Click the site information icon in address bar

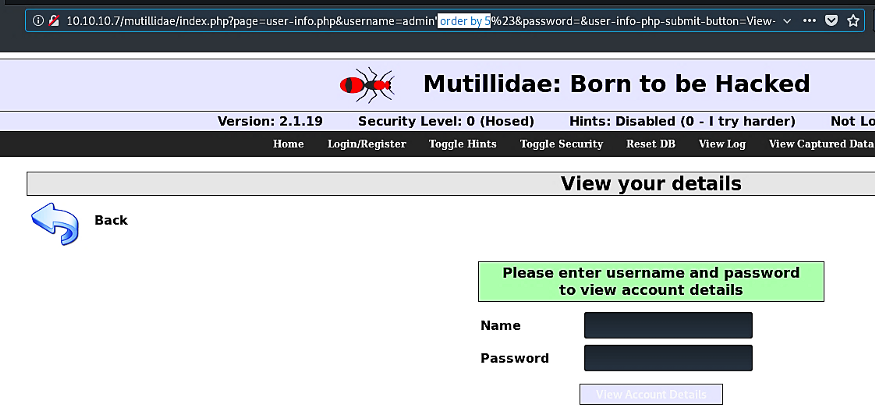[38, 21]
